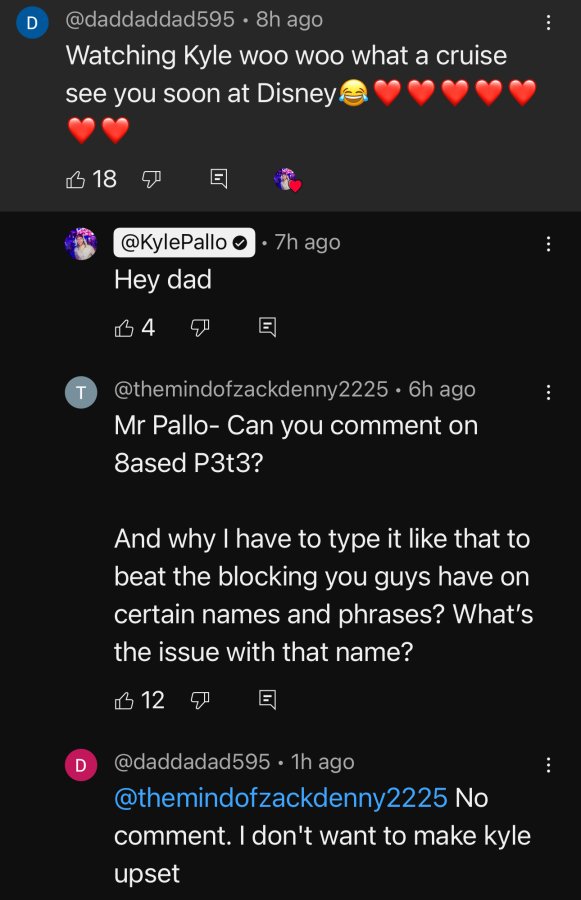Open options for themindofzackdenny2225's comment
This screenshot has width=581, height=900.
pyautogui.click(x=549, y=393)
